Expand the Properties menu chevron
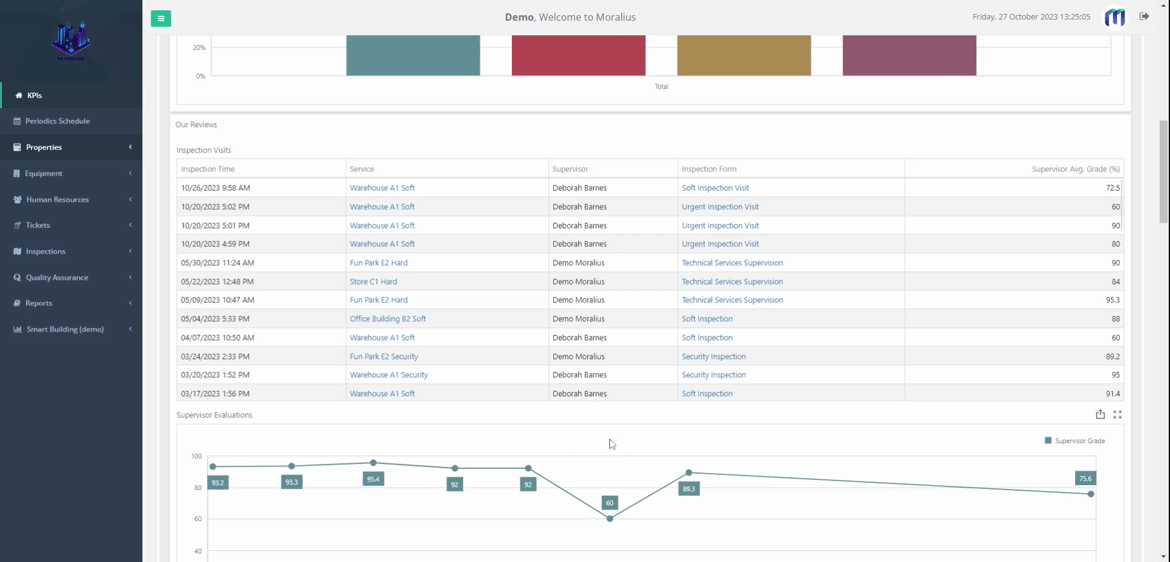The height and width of the screenshot is (562, 1170). 130,147
